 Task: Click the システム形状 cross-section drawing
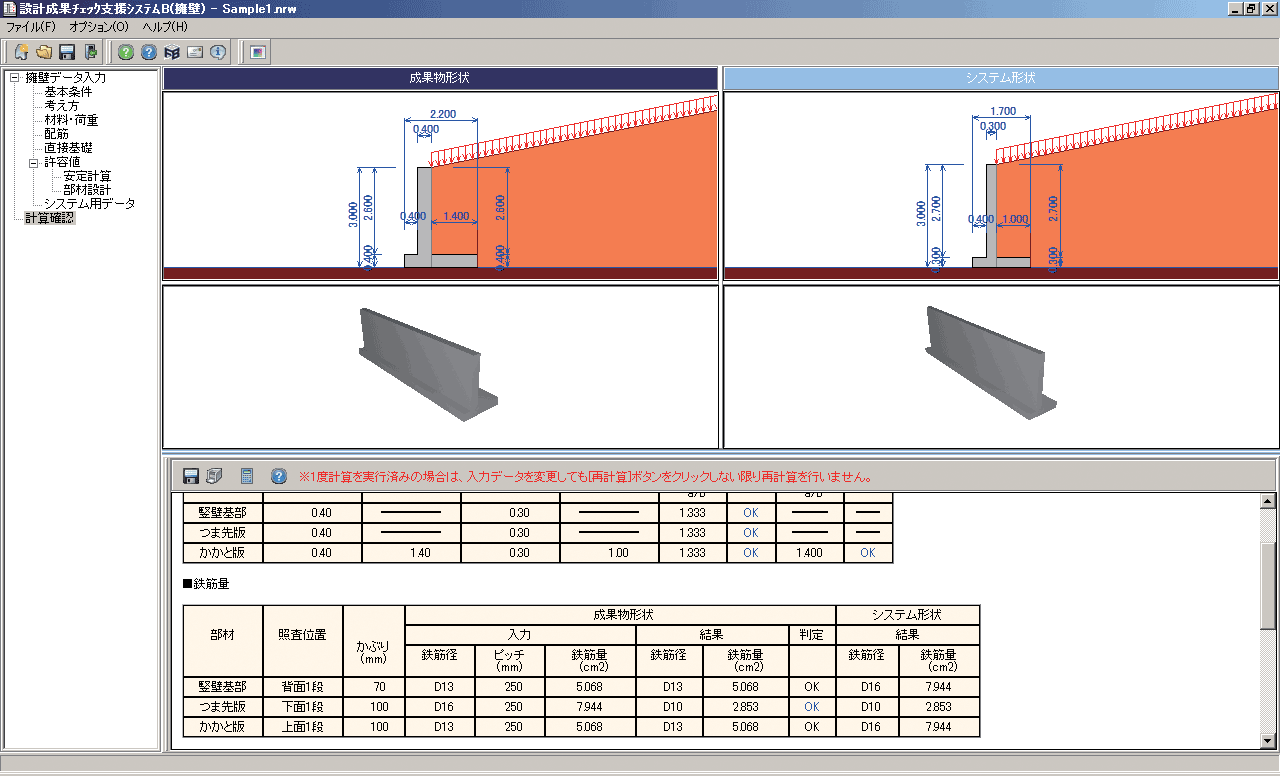point(1001,186)
